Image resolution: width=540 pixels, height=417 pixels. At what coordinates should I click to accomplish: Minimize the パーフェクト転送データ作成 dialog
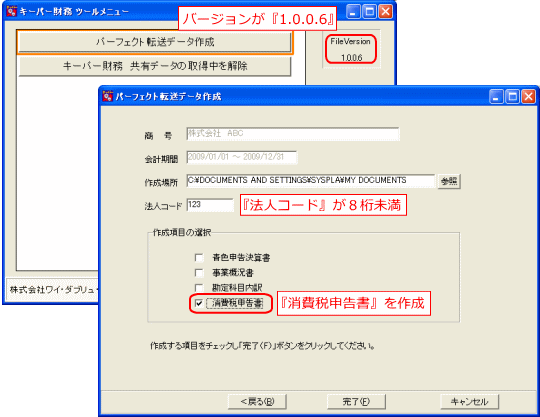coord(496,97)
